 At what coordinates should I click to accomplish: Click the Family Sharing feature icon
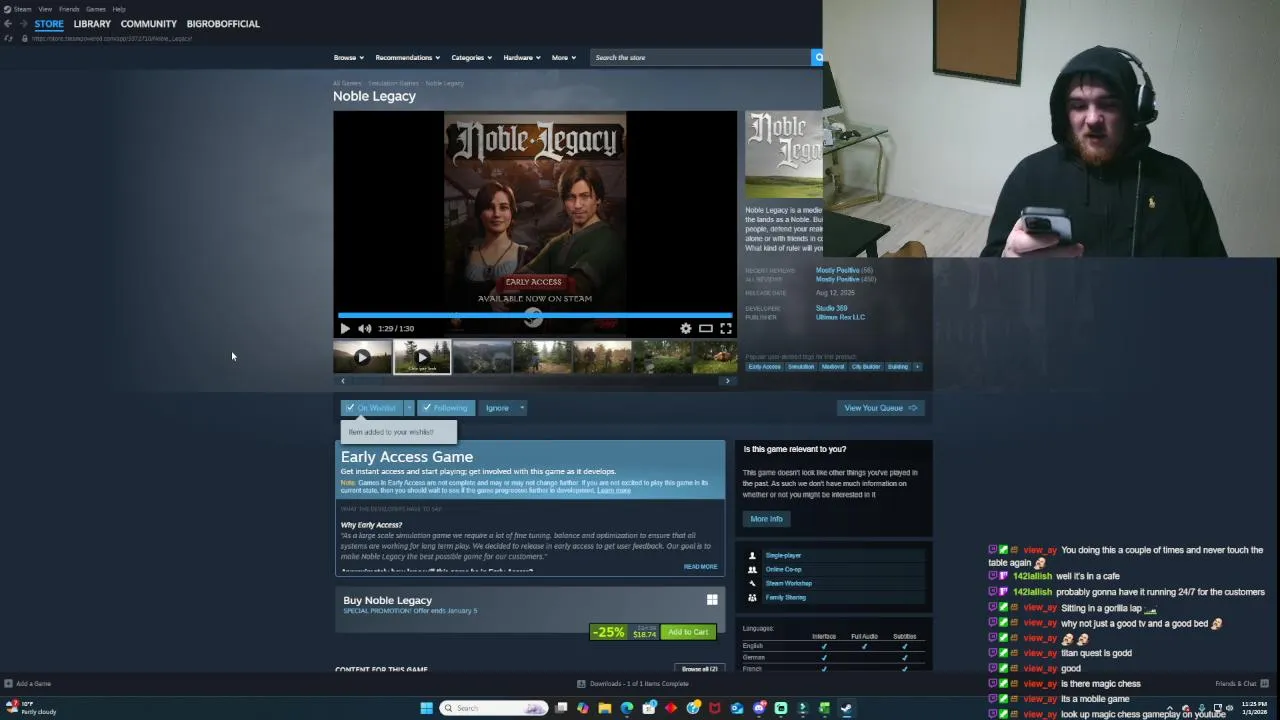(x=752, y=597)
